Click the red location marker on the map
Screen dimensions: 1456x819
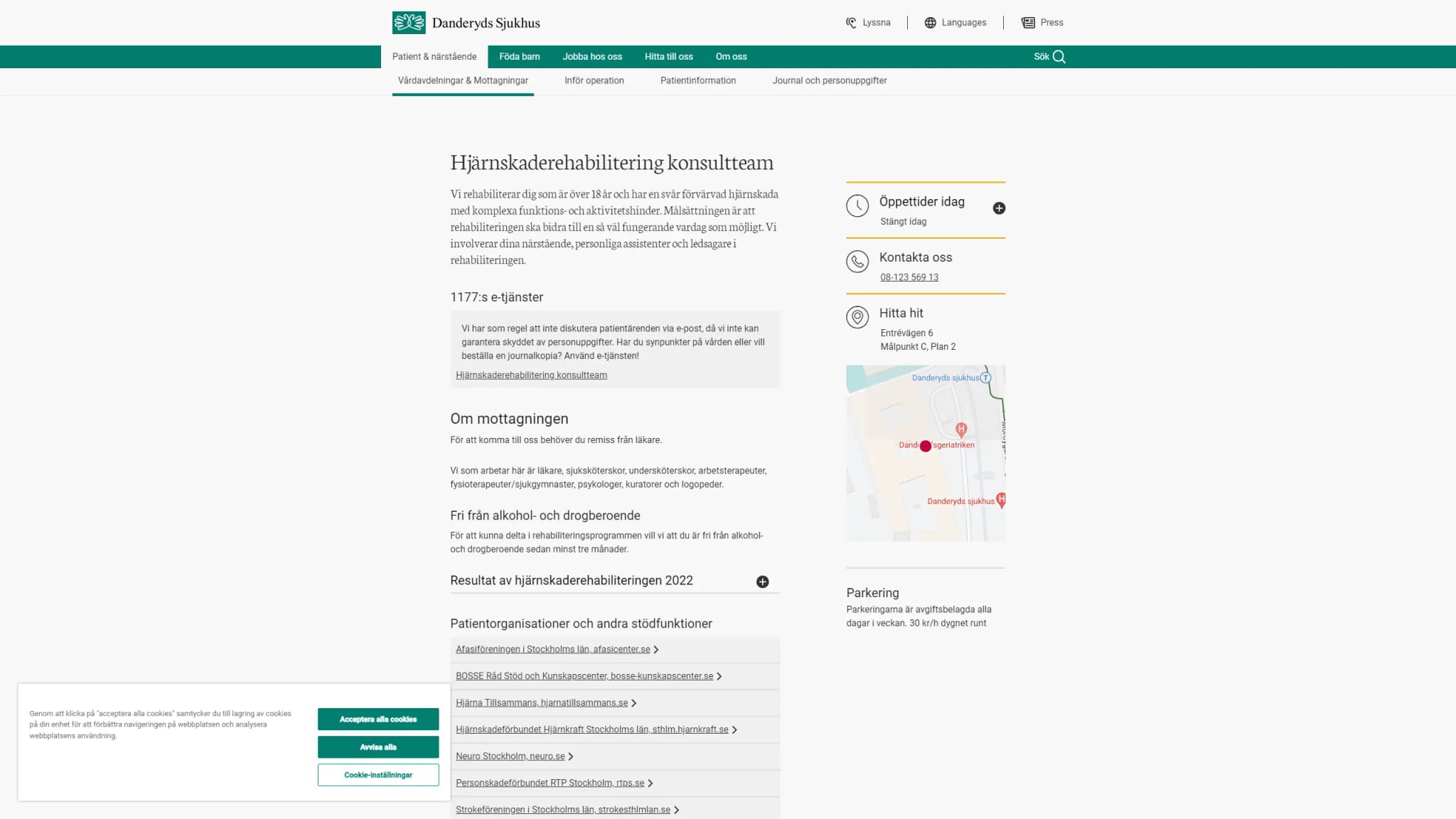point(925,446)
